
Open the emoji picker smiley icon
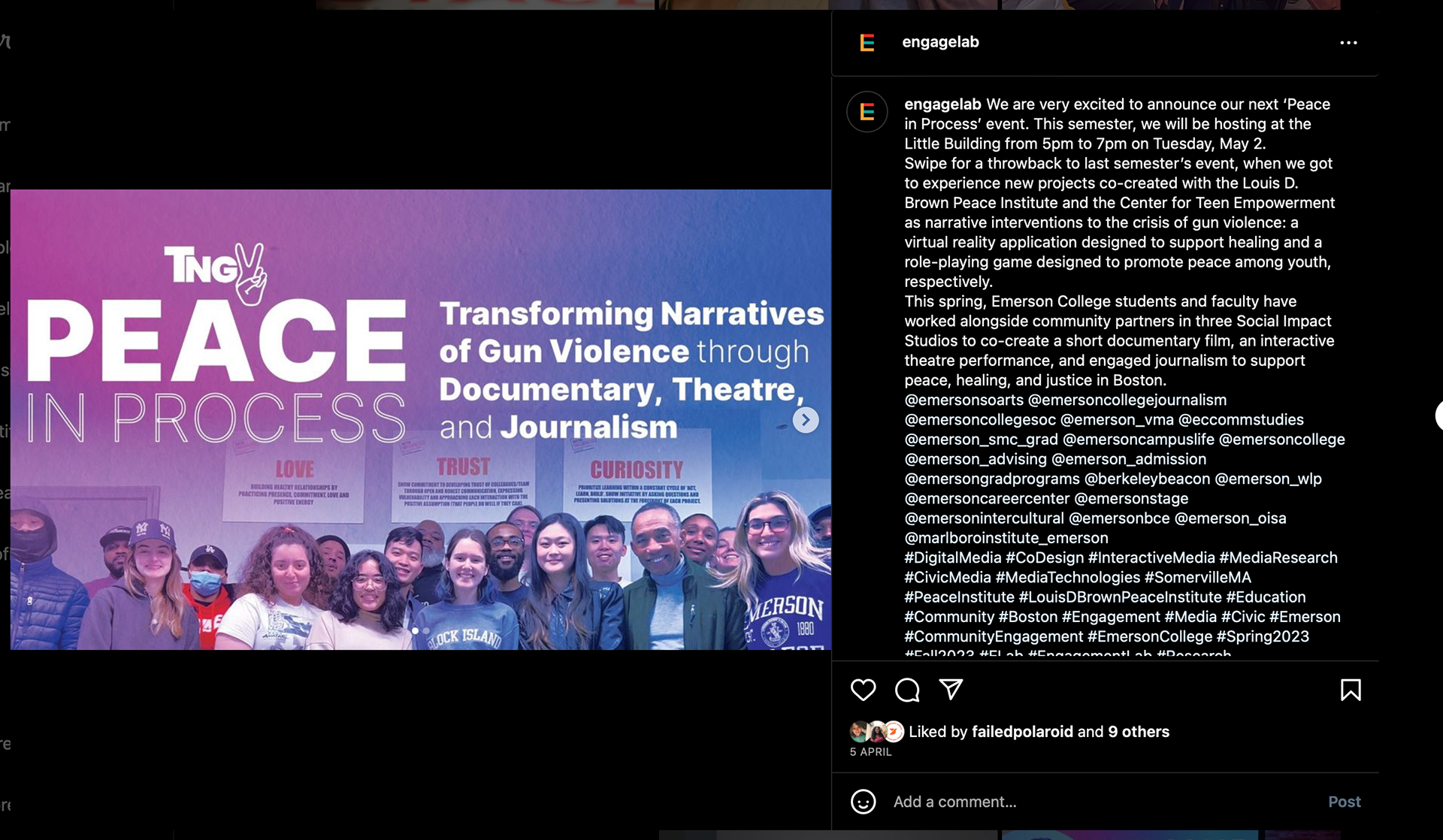click(x=863, y=802)
